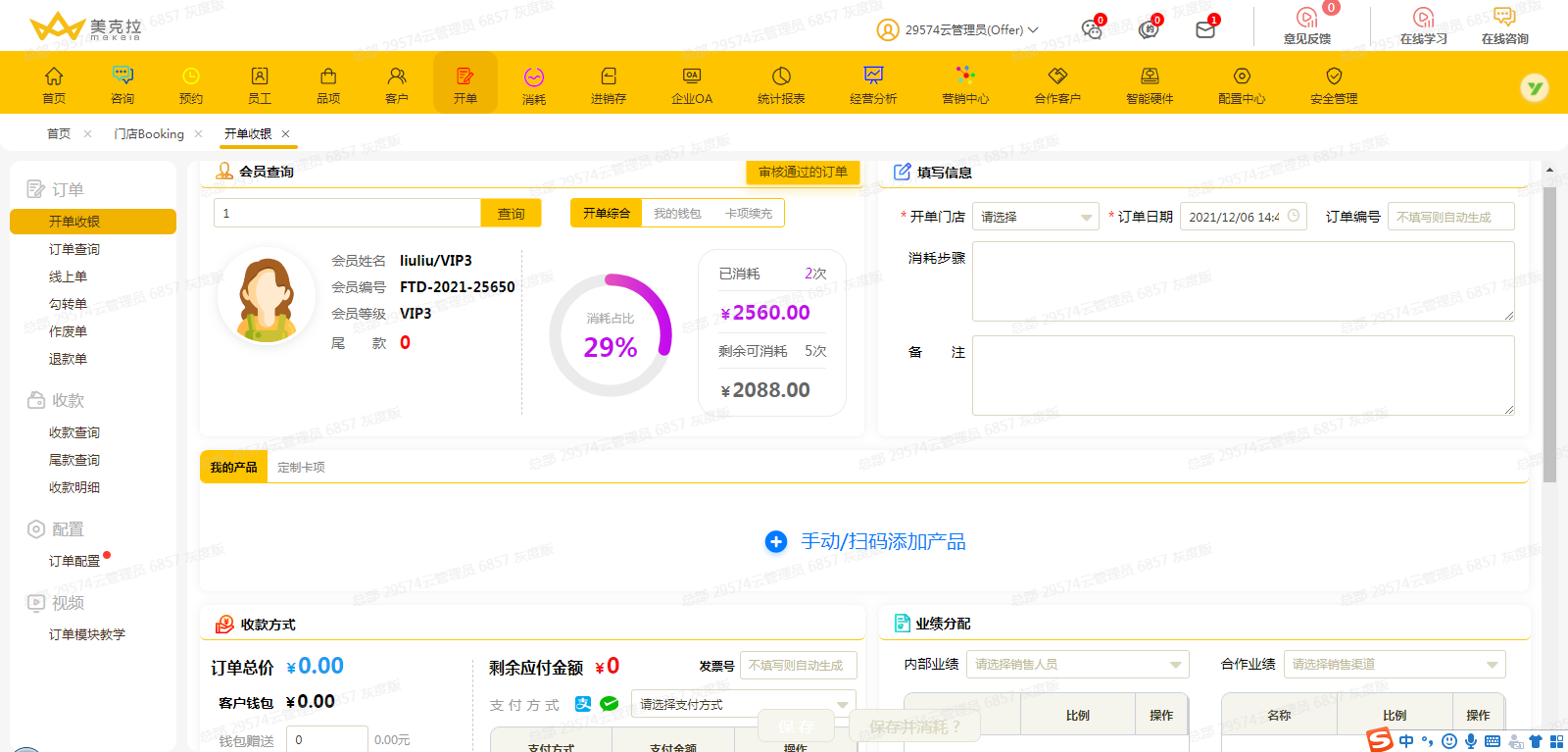Close the 开单收银 tab
Image resolution: width=1568 pixels, height=752 pixels.
click(x=285, y=134)
